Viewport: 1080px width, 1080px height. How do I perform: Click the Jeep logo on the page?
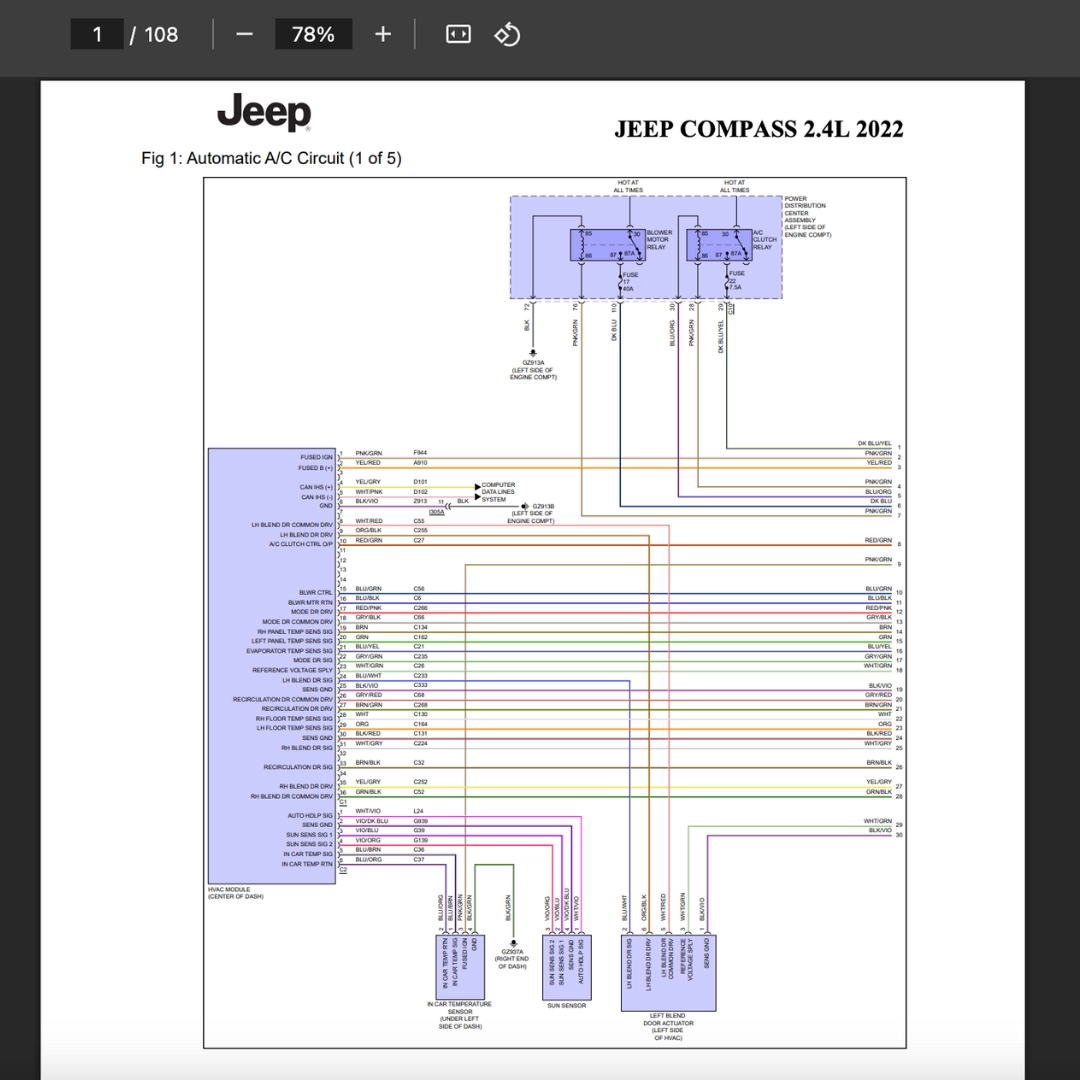264,112
